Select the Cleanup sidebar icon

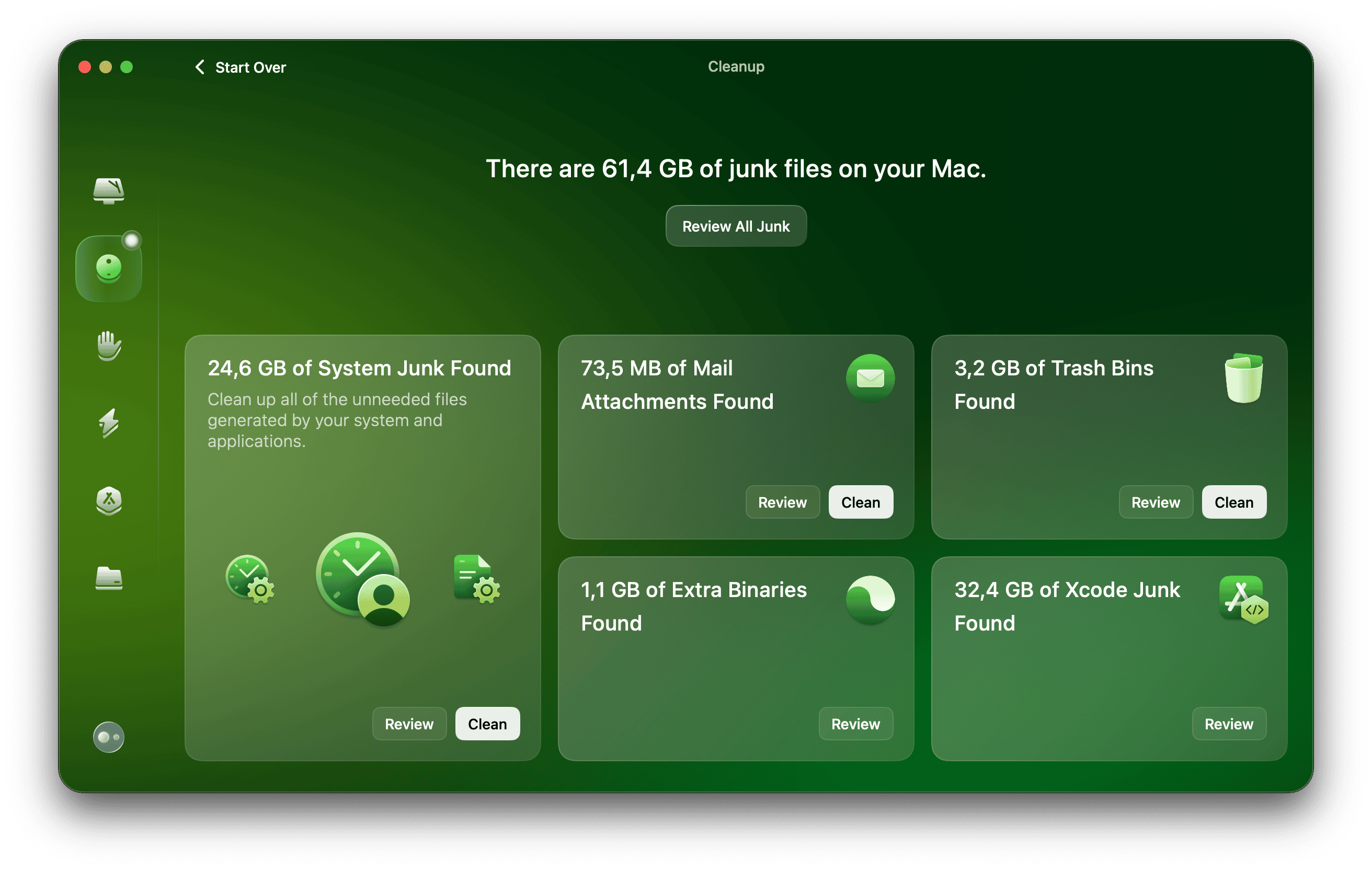point(108,268)
